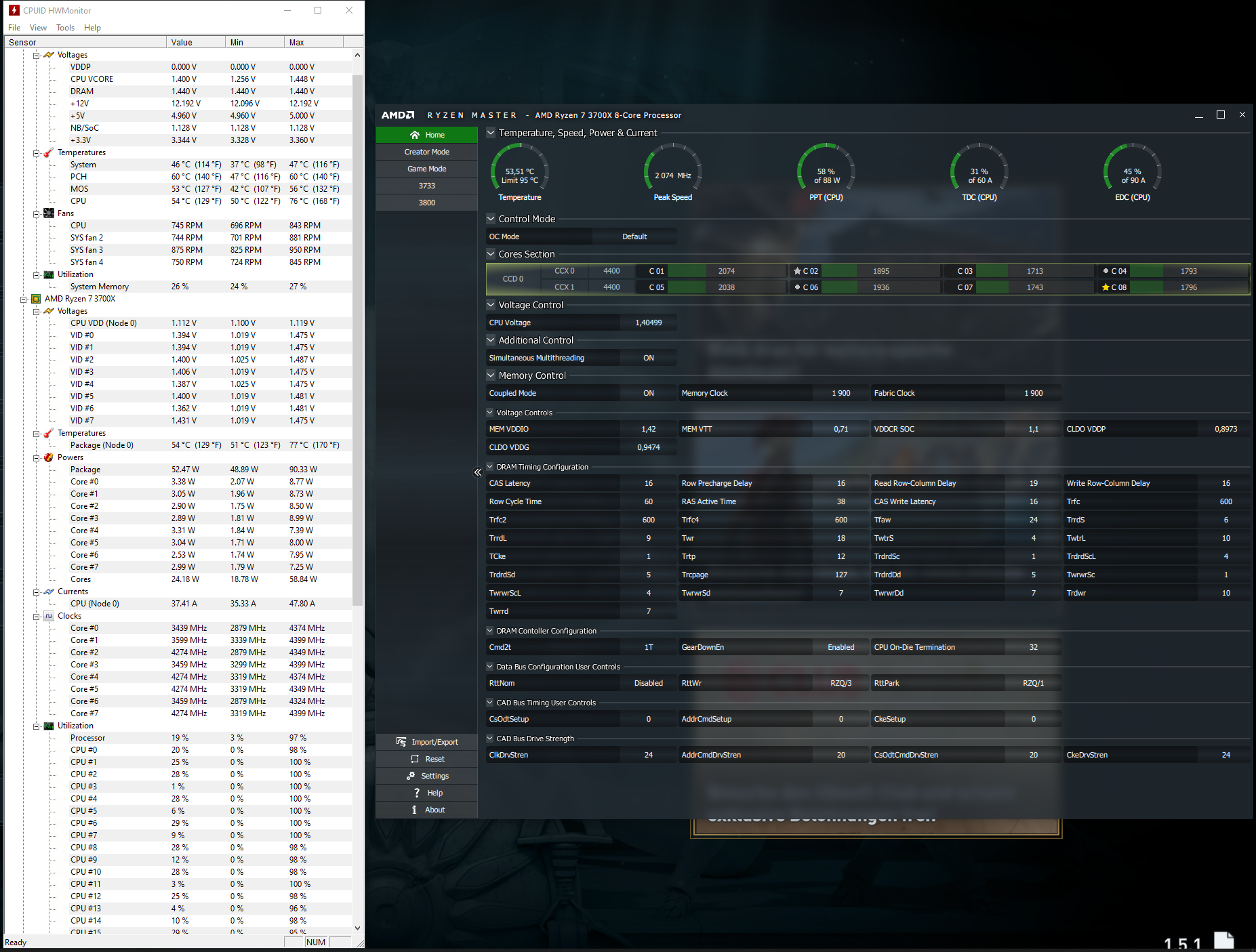Image resolution: width=1256 pixels, height=952 pixels.
Task: Open the Tools menu in HWMonitor
Action: [x=65, y=28]
